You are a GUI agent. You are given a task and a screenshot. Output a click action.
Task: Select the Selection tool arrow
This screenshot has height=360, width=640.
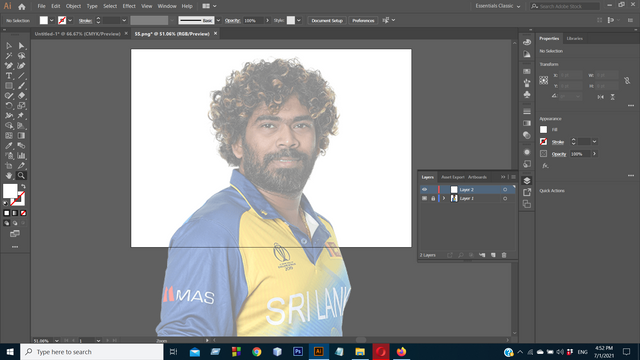[9, 46]
